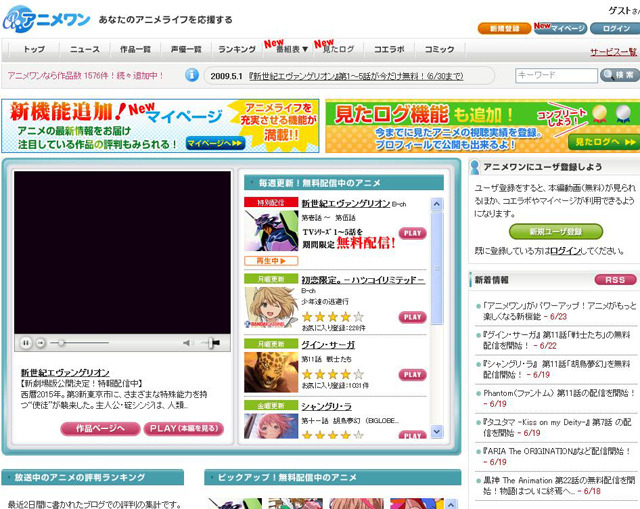Open the ログイン link in the registration box
The width and height of the screenshot is (640, 509).
pos(565,251)
